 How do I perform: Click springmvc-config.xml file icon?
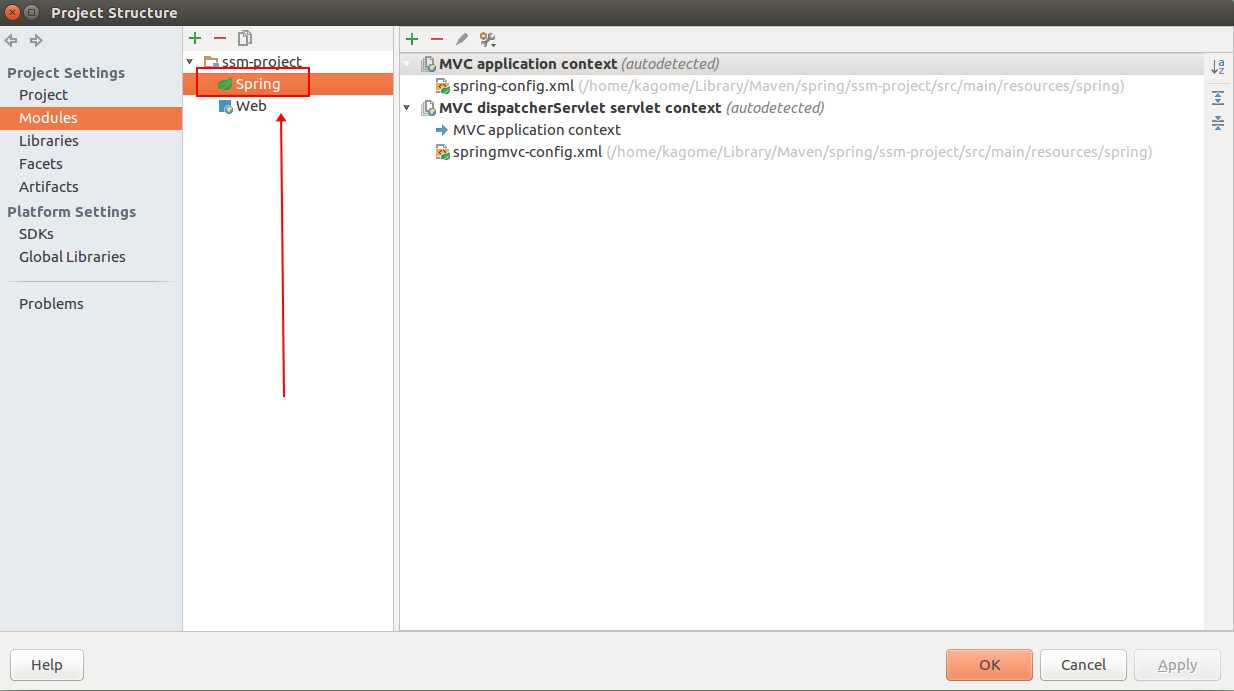pos(443,152)
